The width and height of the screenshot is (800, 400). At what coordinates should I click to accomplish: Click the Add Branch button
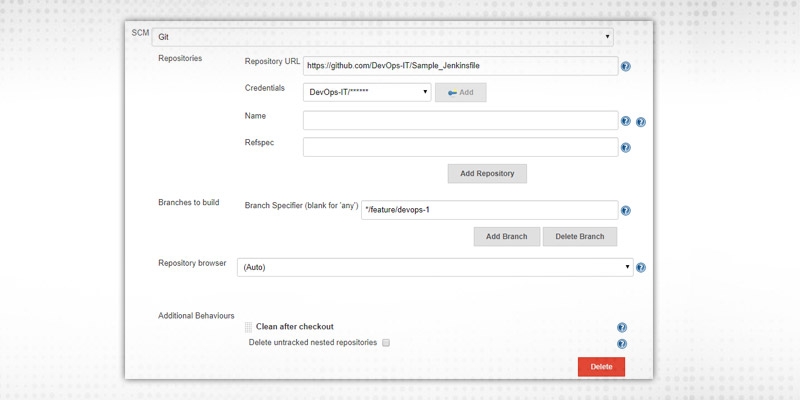(x=507, y=237)
